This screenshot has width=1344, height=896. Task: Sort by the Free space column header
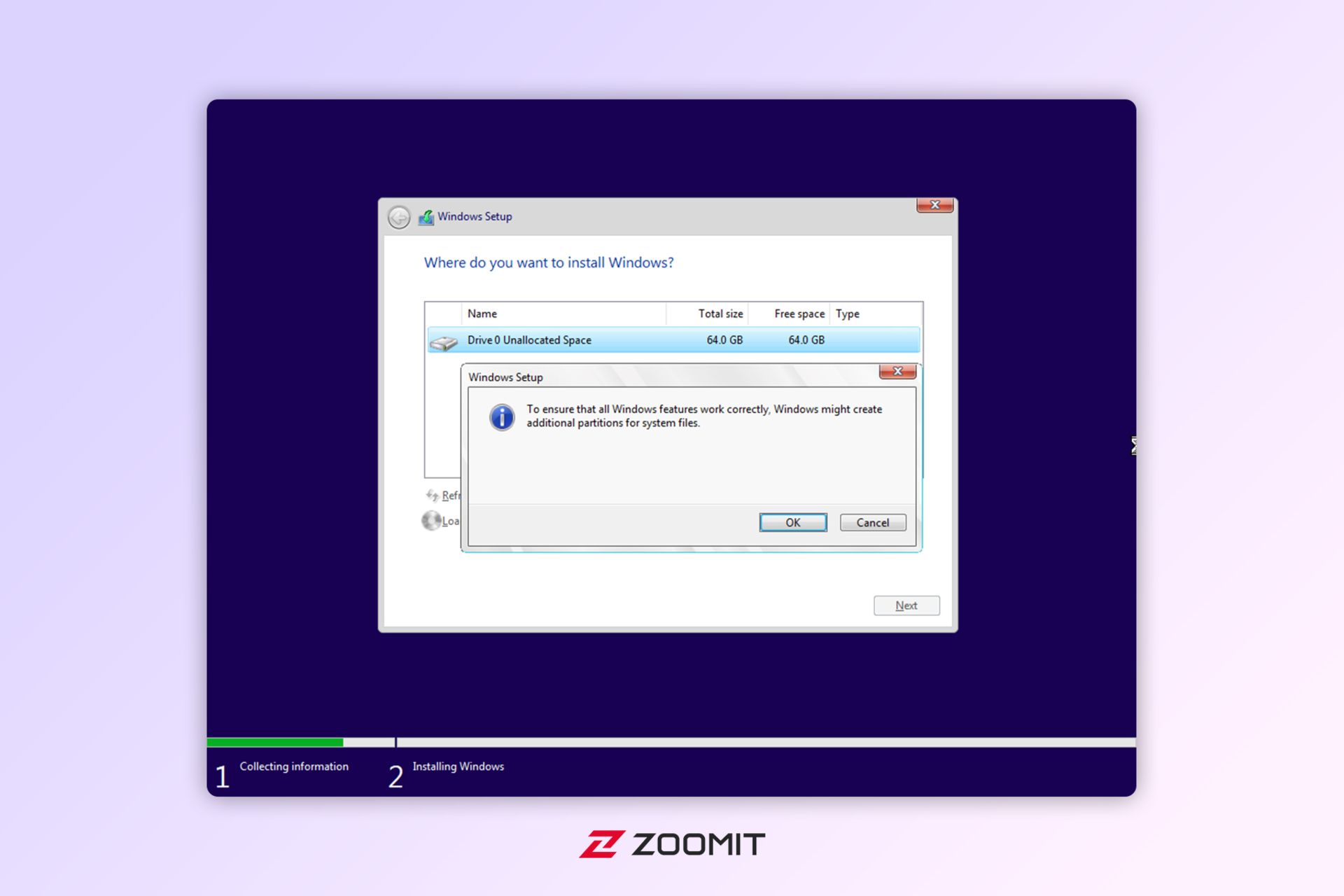789,314
